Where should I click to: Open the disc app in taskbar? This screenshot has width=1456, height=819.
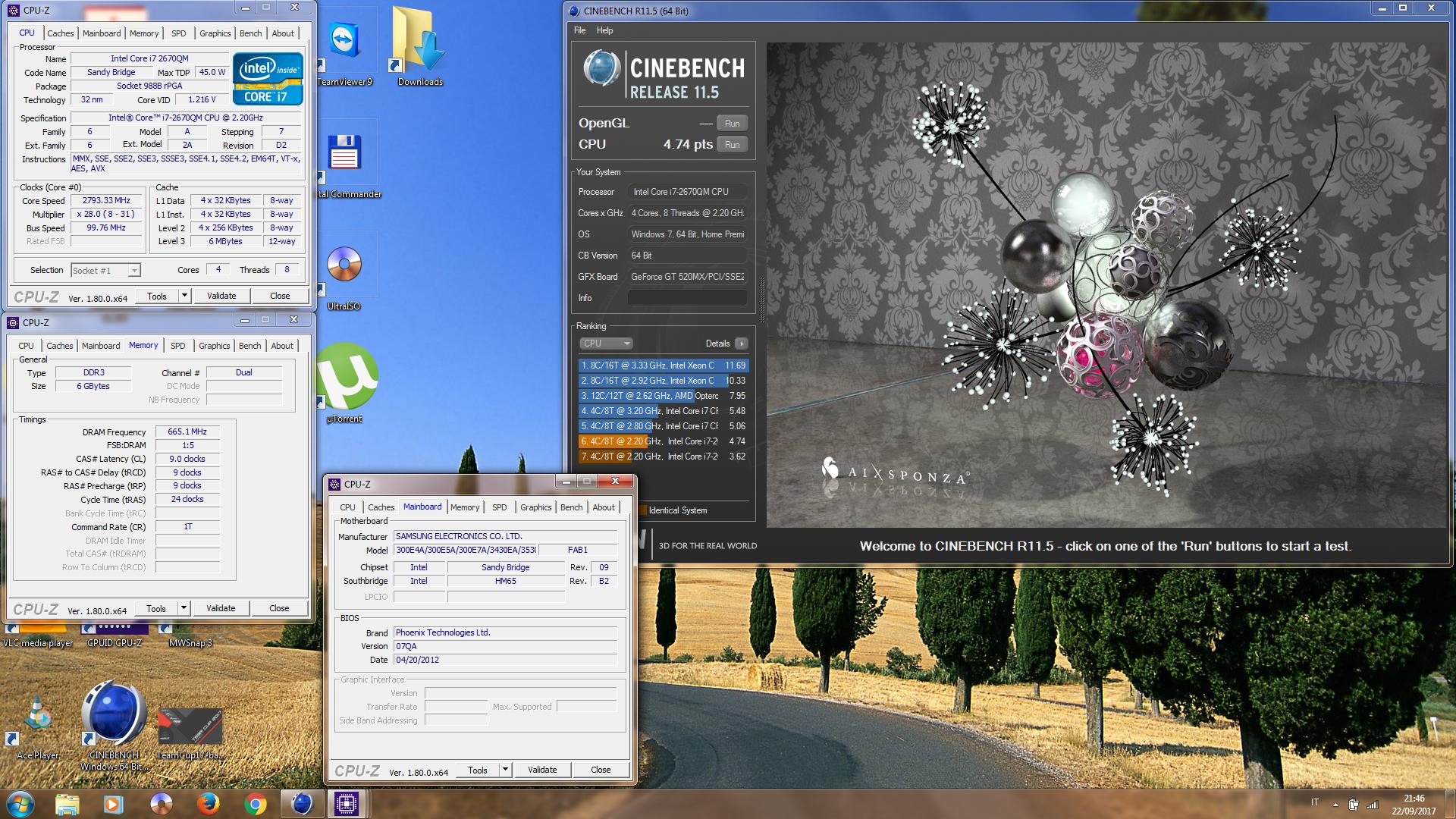click(161, 804)
